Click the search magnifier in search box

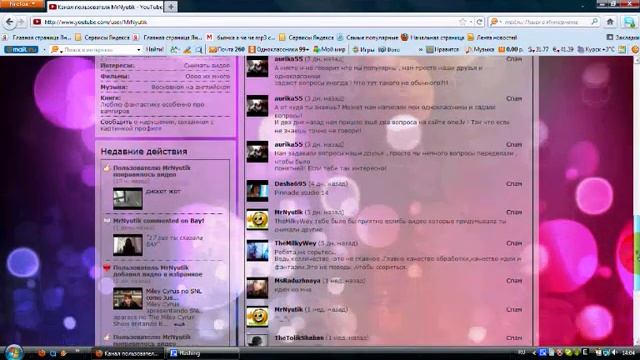coord(595,22)
